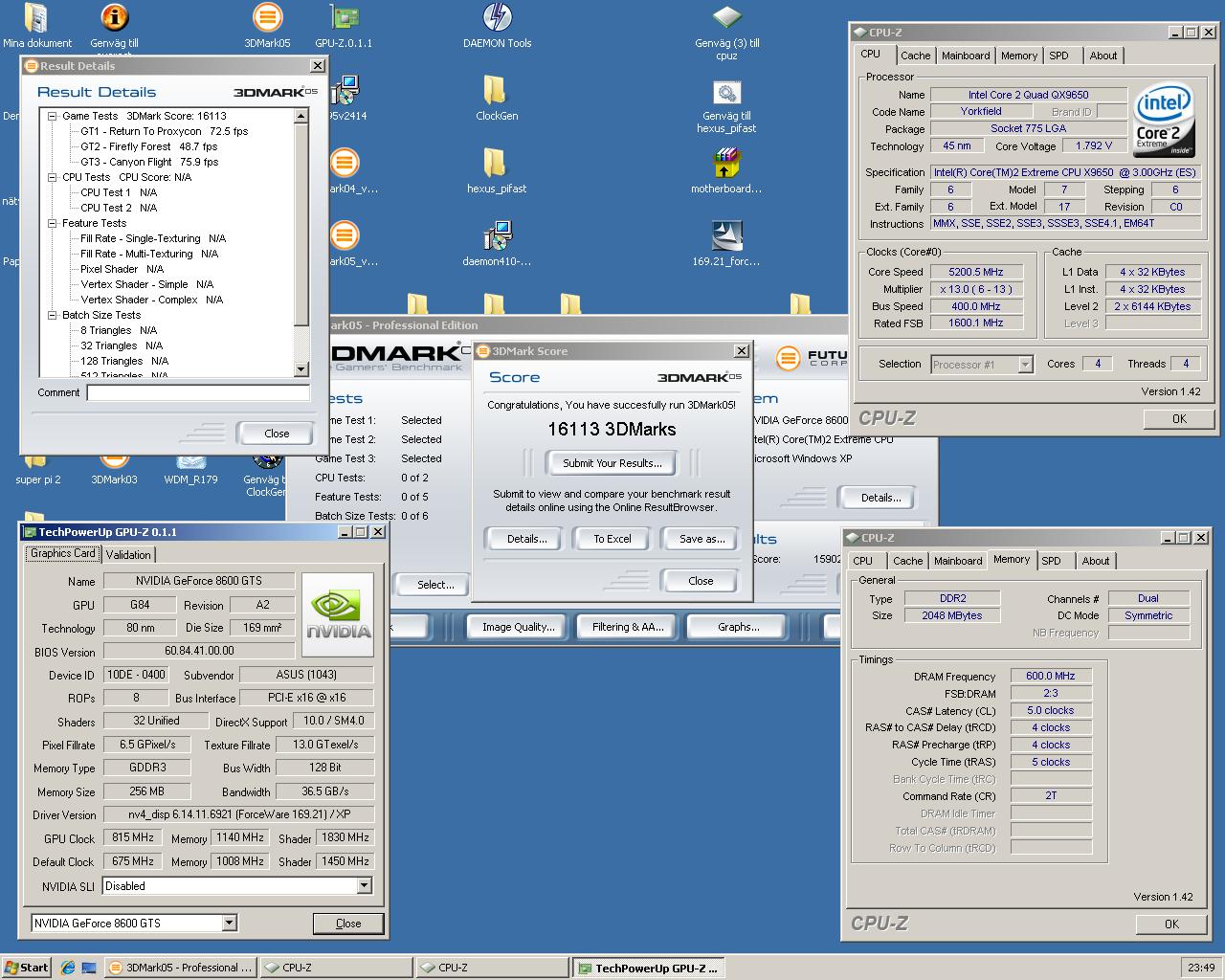
Task: Click Details button in 3DMark Score dialog
Action: pos(527,539)
